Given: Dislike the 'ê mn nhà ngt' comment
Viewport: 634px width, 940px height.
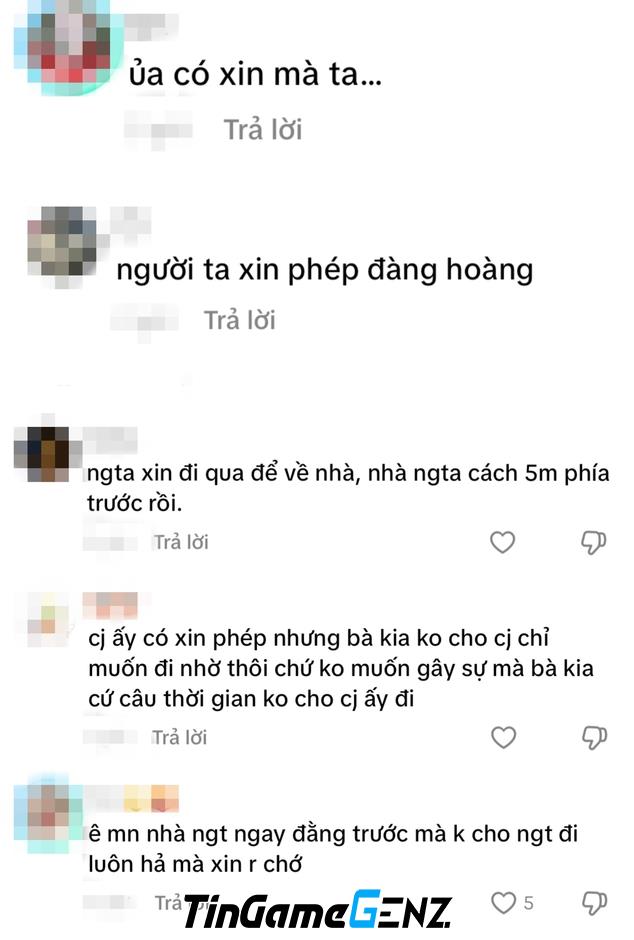Looking at the screenshot, I should click(594, 903).
